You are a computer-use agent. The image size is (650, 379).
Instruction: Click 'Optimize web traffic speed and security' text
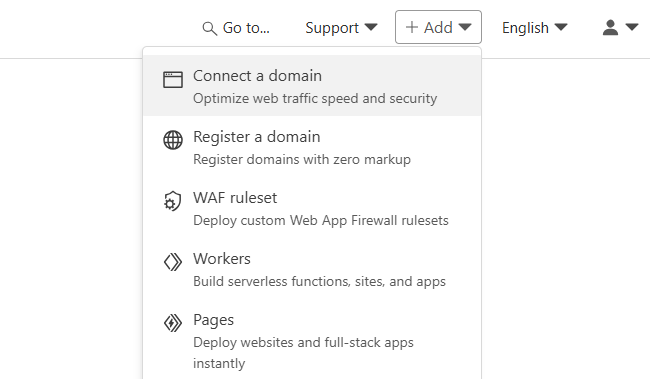tap(315, 99)
